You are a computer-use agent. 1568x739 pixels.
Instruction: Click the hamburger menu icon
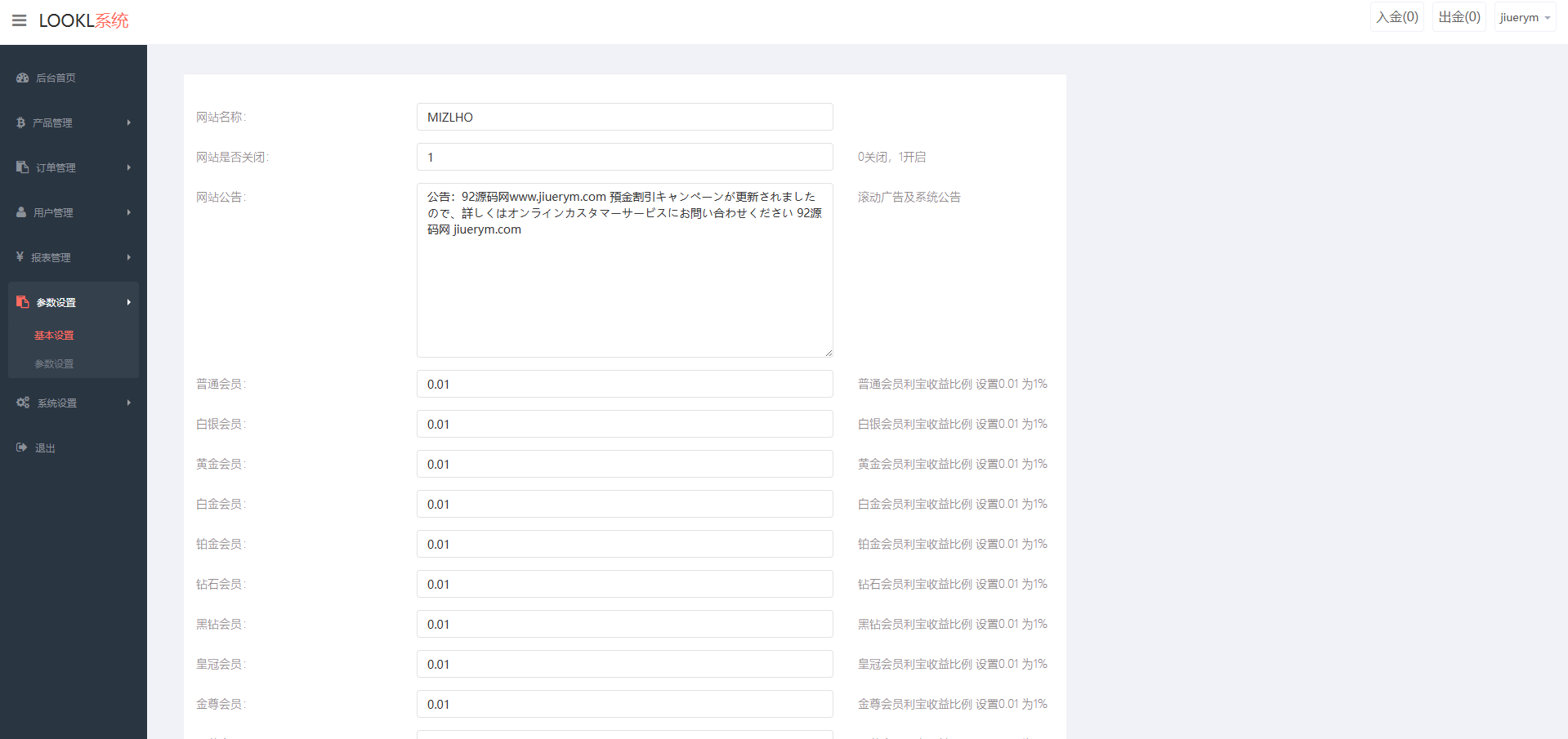point(20,20)
